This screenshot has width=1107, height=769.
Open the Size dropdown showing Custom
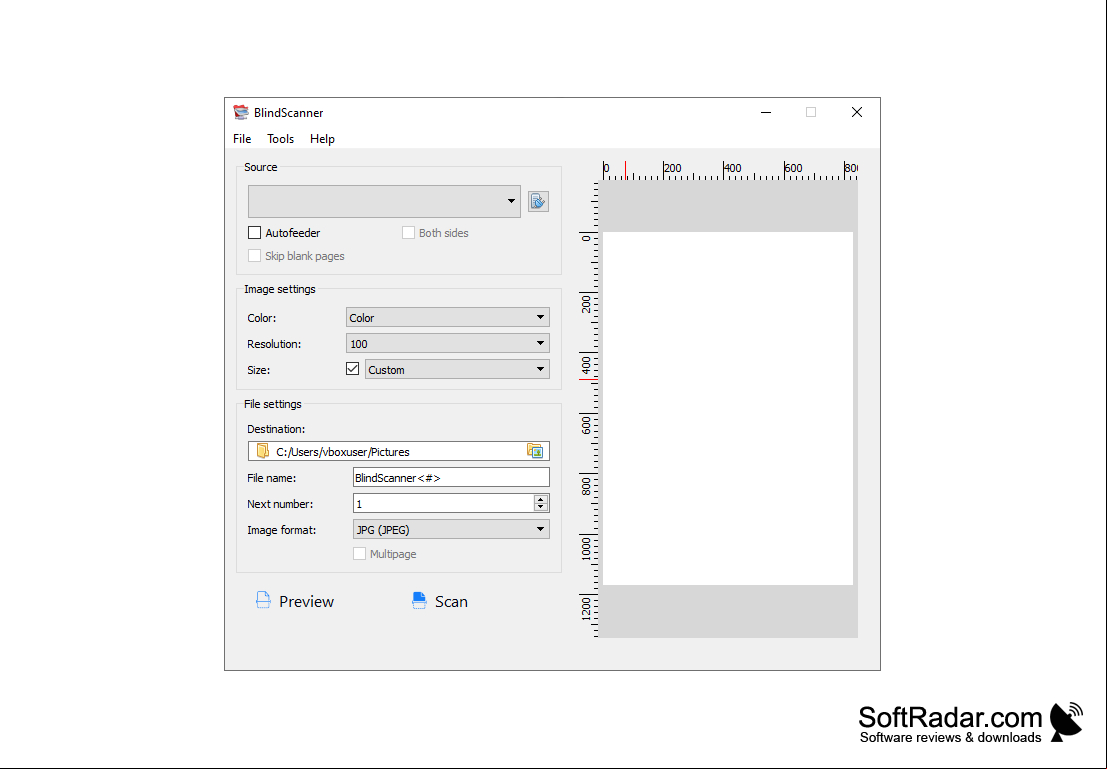pyautogui.click(x=457, y=369)
